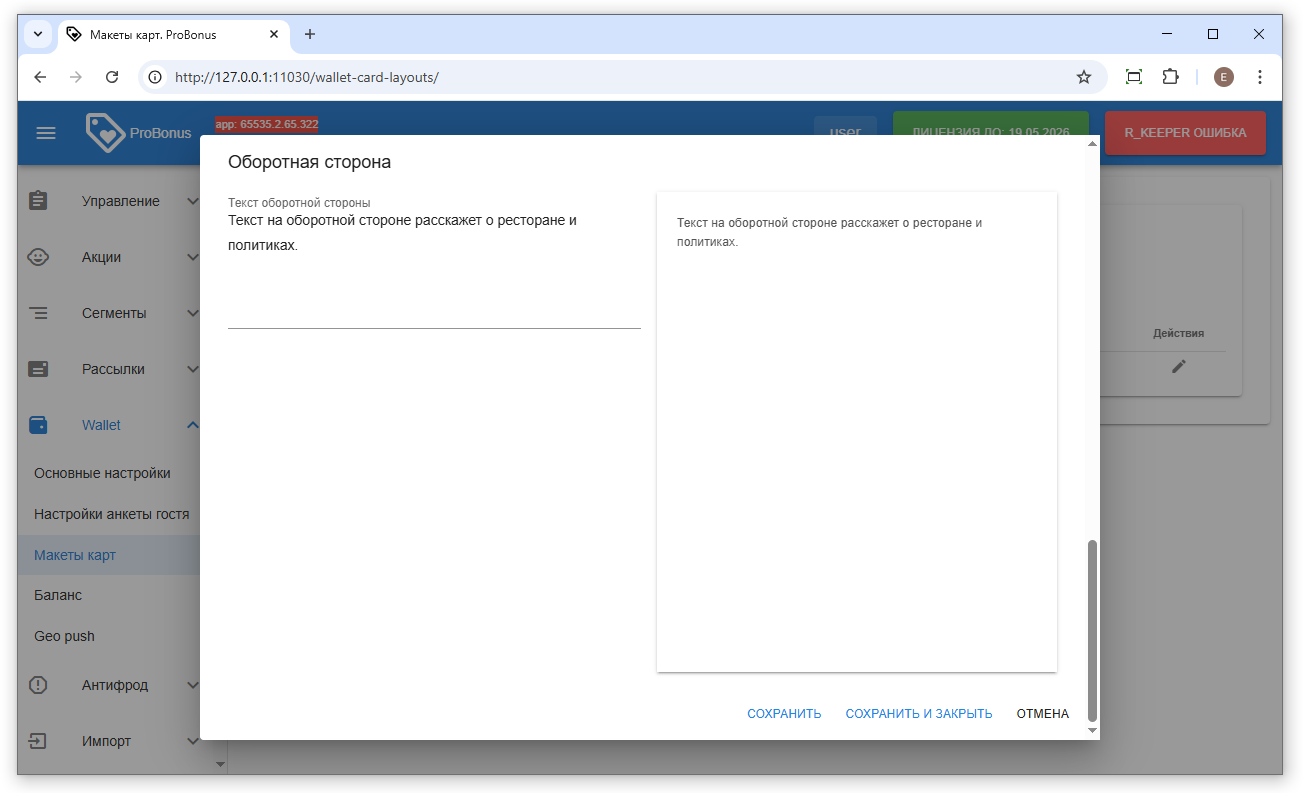Bookmark this page with the star icon
The image size is (1303, 793).
[x=1083, y=77]
